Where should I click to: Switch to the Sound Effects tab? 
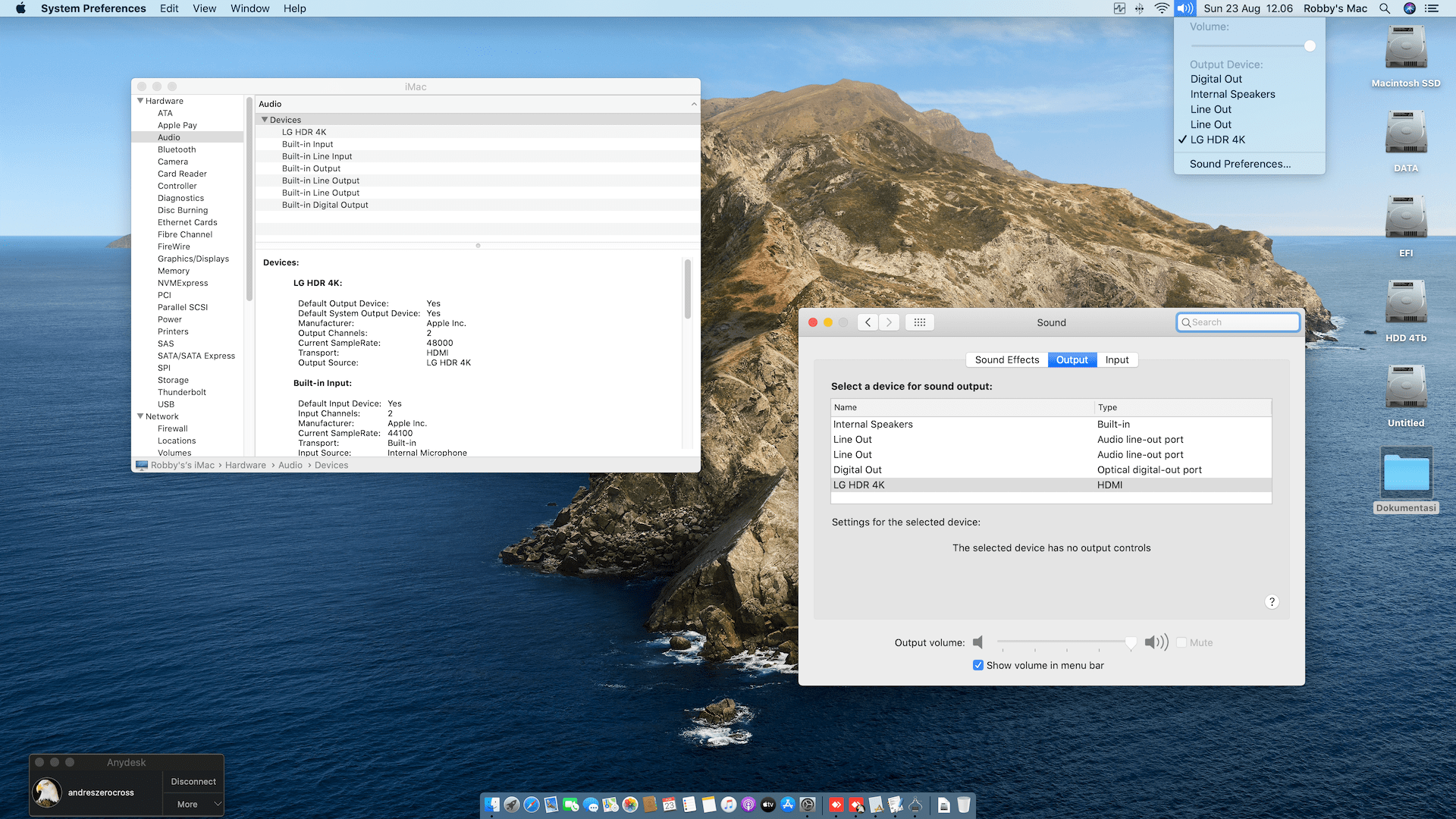1007,360
